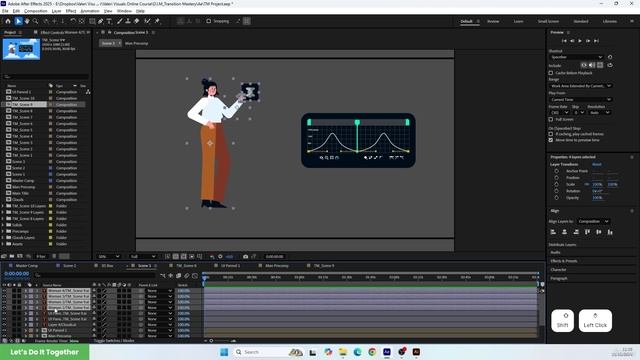
Task: Open the preview Resolution dropdown
Action: [x=599, y=112]
